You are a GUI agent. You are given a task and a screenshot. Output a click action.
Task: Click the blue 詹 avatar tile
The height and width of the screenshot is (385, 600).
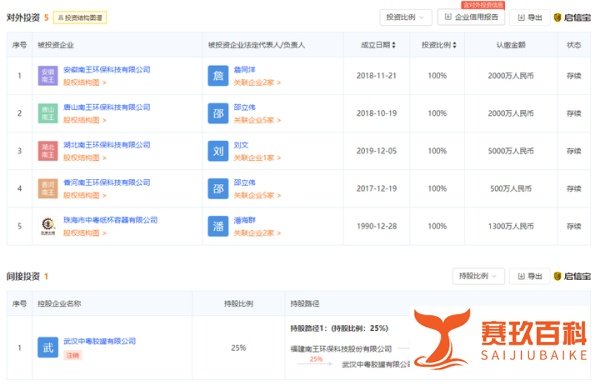tap(218, 75)
